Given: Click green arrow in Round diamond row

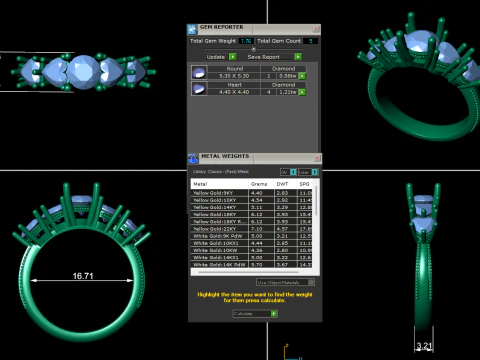Looking at the screenshot, I should click(x=302, y=76).
